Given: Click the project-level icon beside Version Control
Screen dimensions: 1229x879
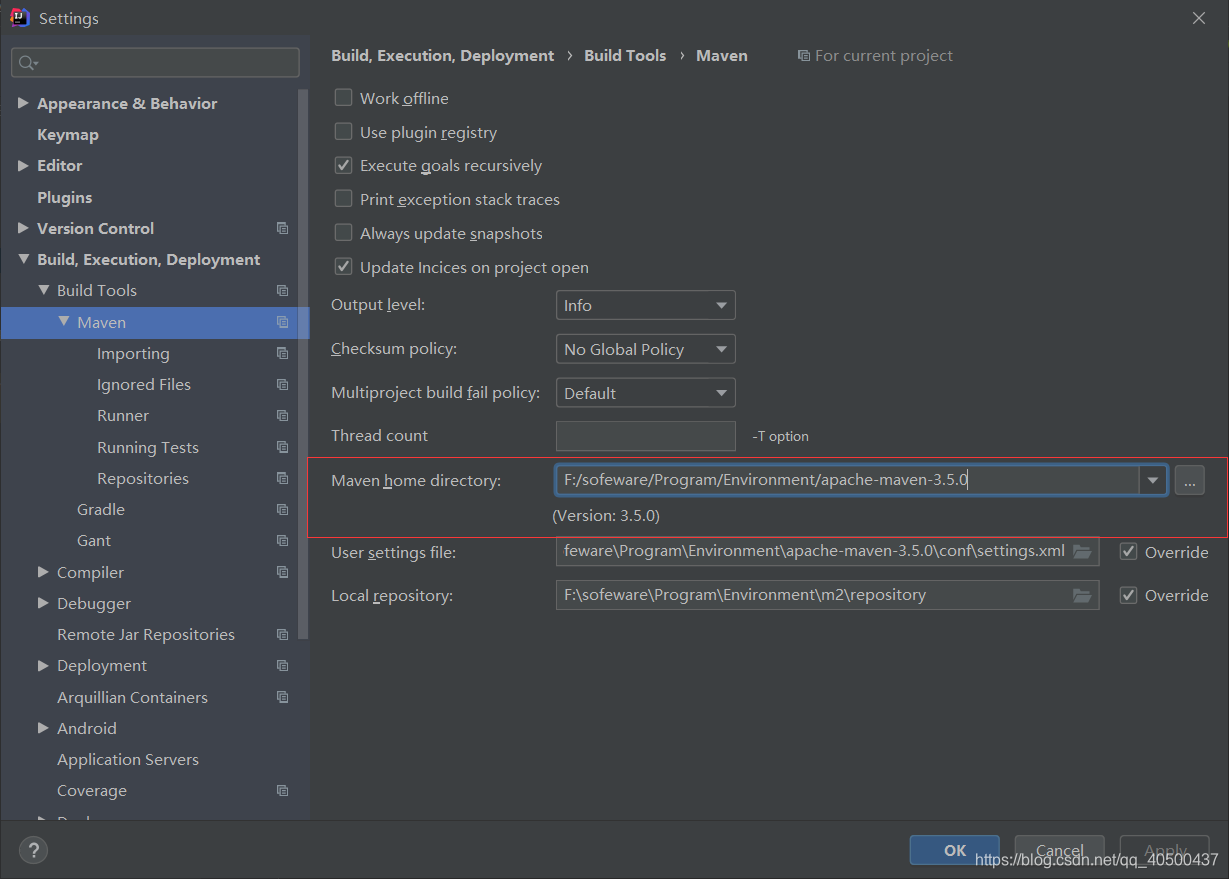Looking at the screenshot, I should click(282, 228).
